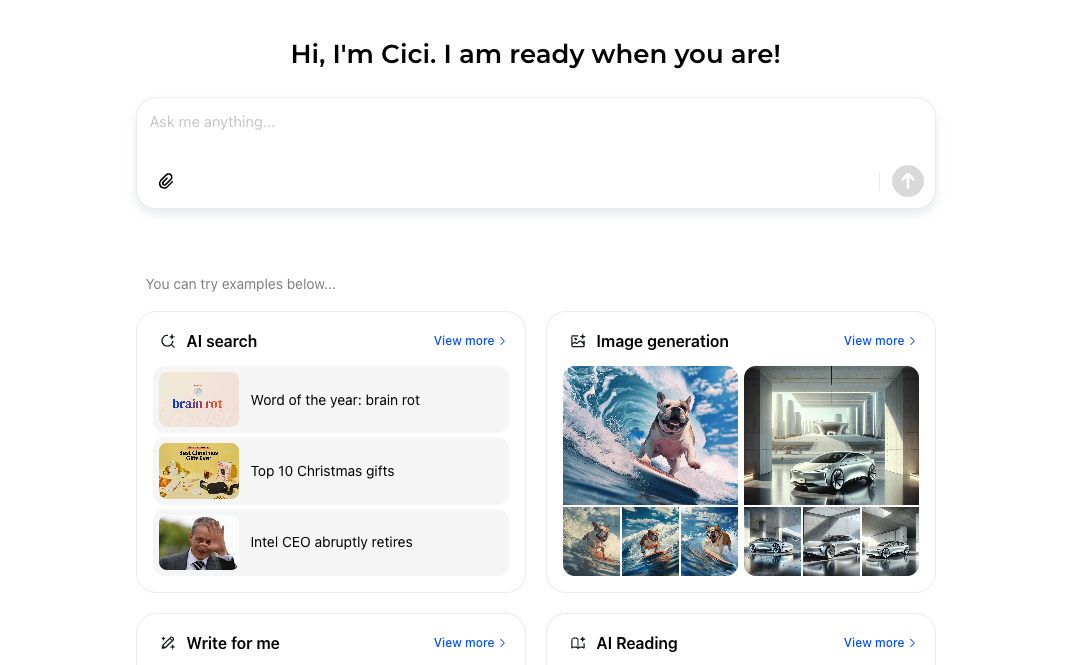Open the large silver concept car image
Viewport: 1078px width, 665px height.
pos(831,435)
